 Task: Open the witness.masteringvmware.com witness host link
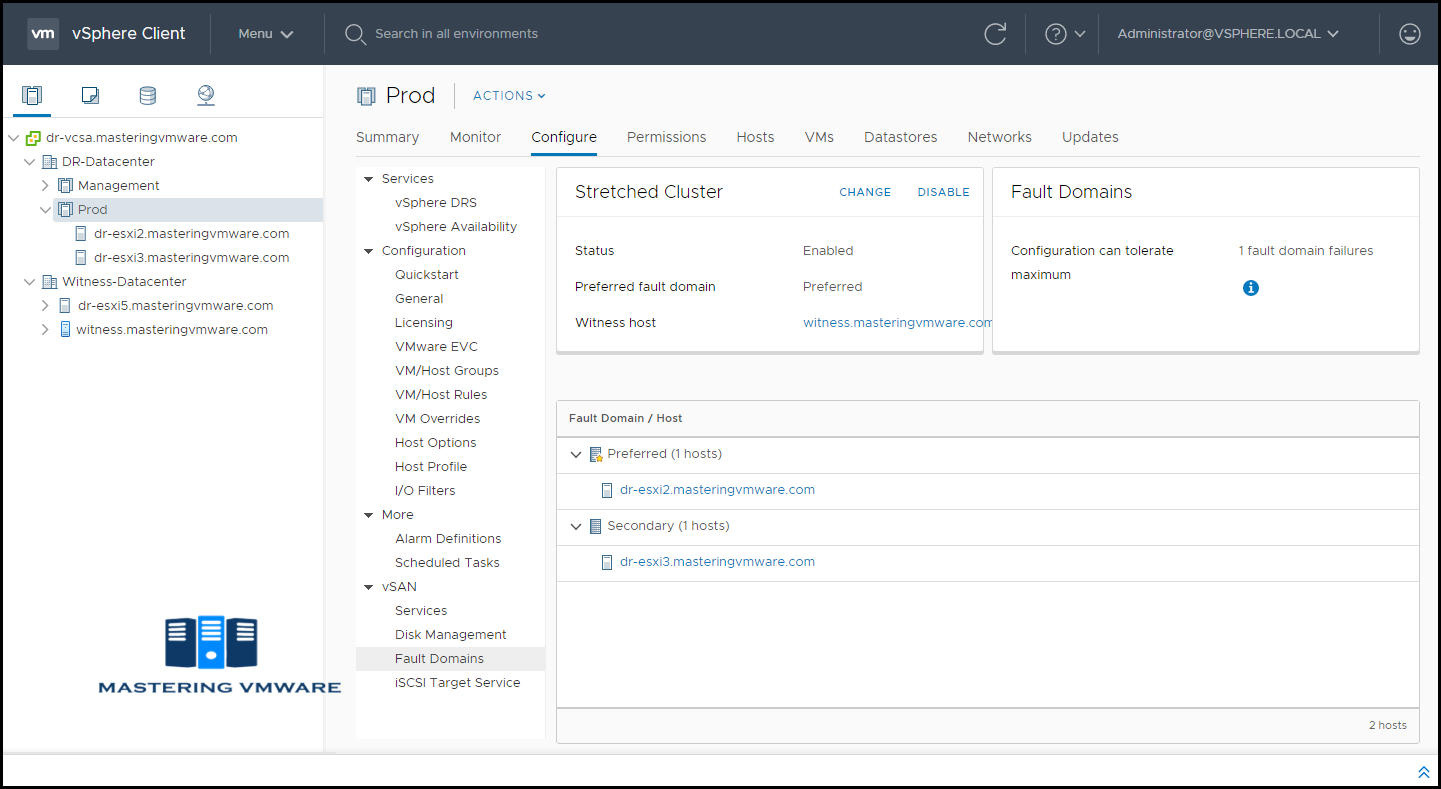point(897,323)
